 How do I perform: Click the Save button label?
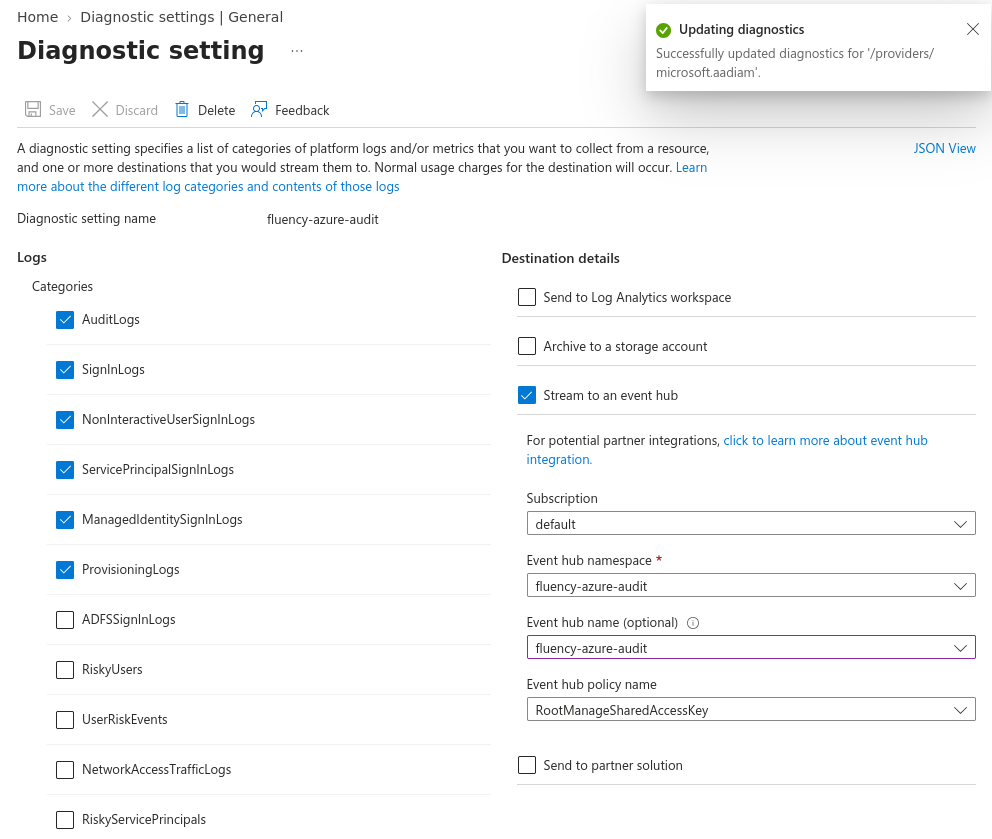(x=62, y=111)
